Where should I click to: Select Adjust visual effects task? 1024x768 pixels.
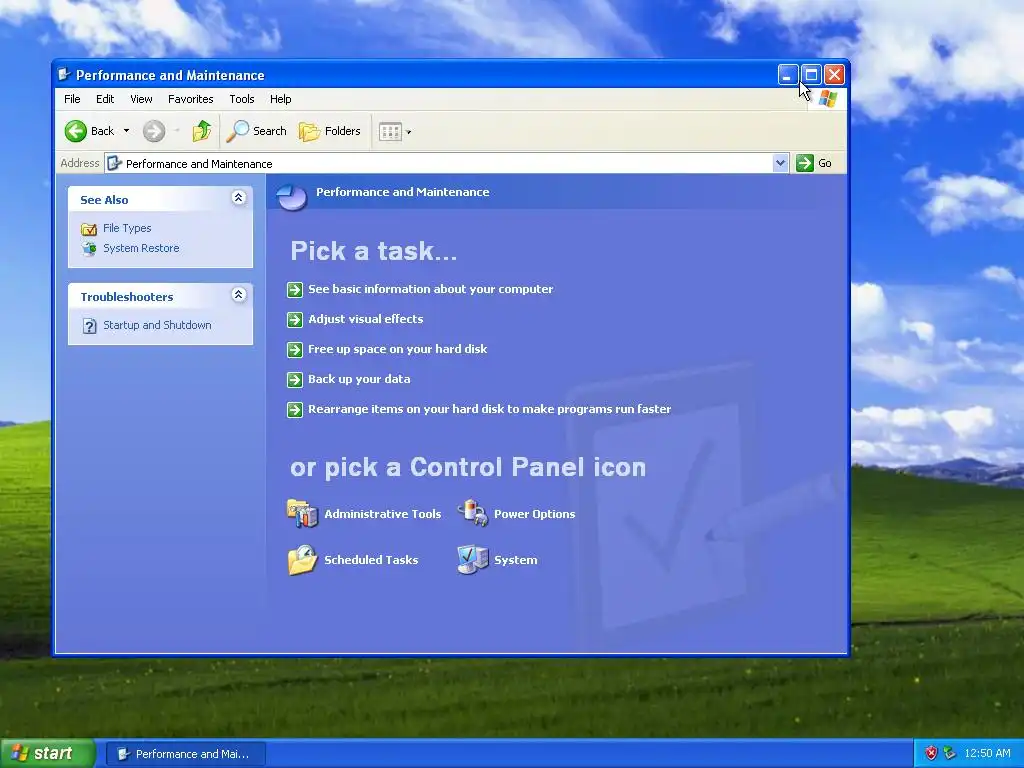(x=366, y=319)
